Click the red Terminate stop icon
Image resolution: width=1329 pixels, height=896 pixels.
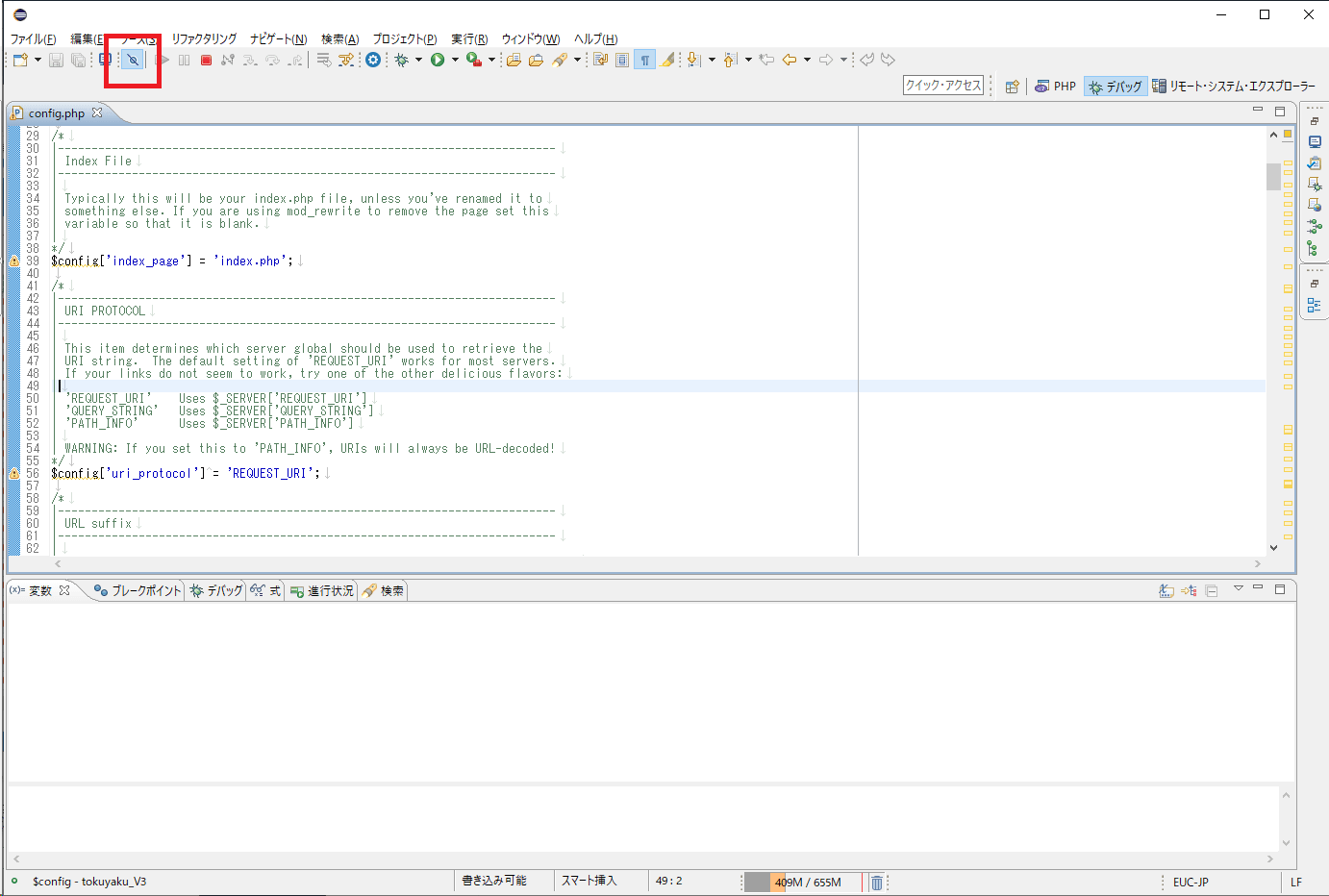click(x=206, y=60)
